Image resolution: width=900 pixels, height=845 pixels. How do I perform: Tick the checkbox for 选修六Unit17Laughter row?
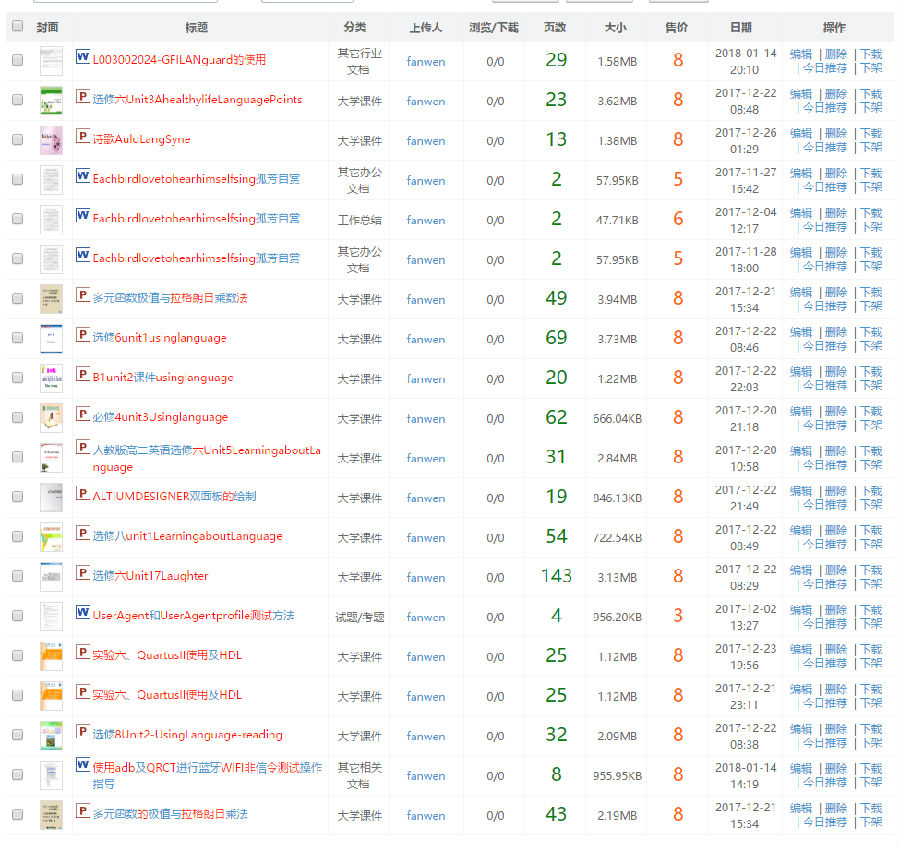coord(17,577)
